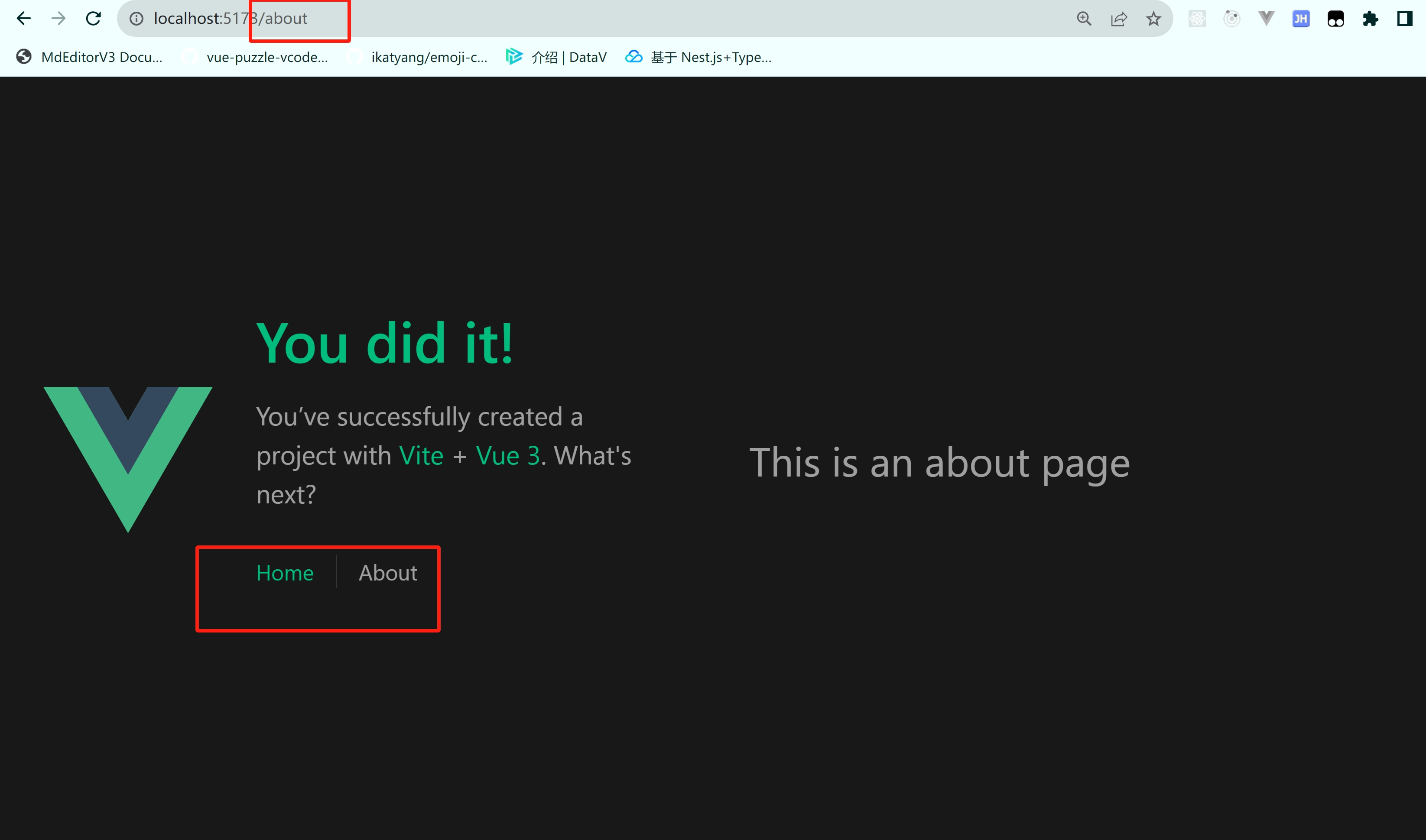This screenshot has height=840, width=1426.
Task: Select the About navigation link
Action: (388, 573)
